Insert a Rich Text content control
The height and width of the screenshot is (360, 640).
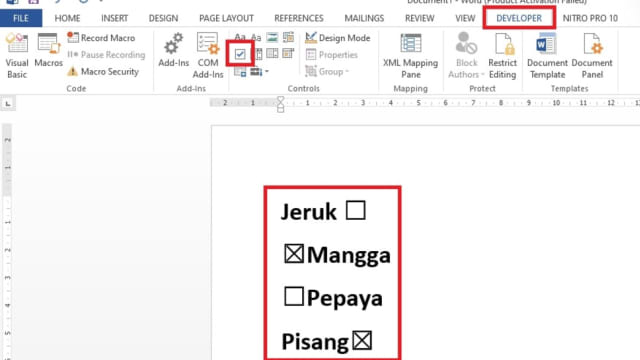[x=240, y=38]
